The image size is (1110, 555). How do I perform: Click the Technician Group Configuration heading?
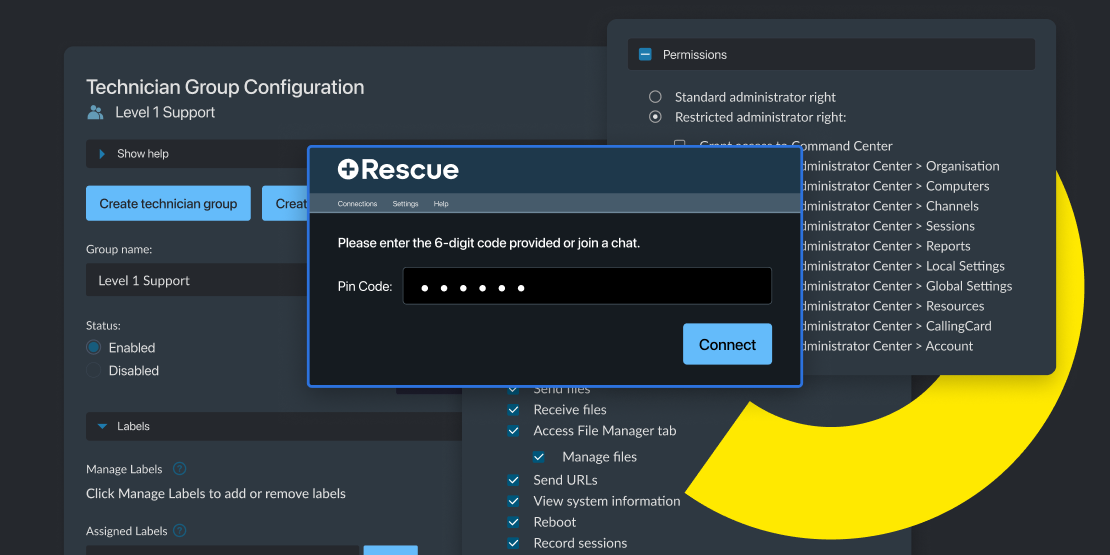(225, 87)
